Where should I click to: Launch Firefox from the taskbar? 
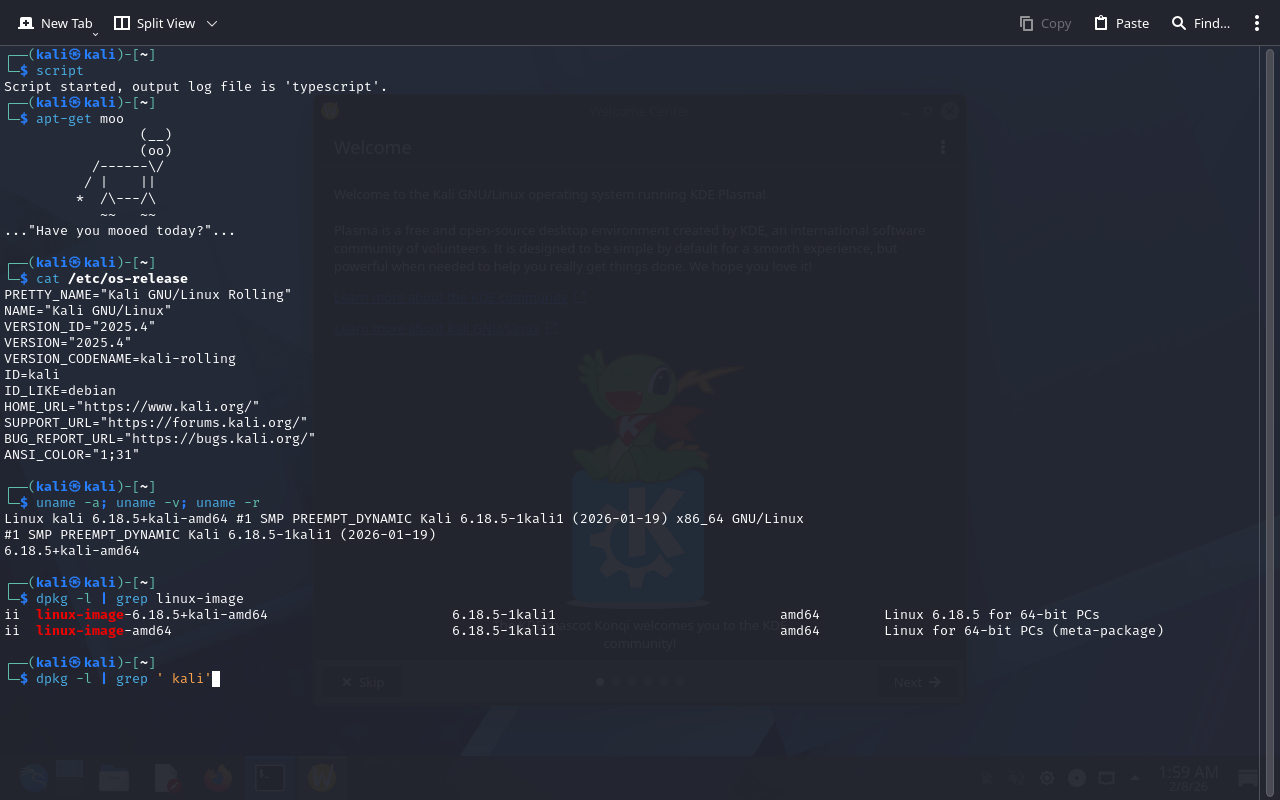click(218, 777)
